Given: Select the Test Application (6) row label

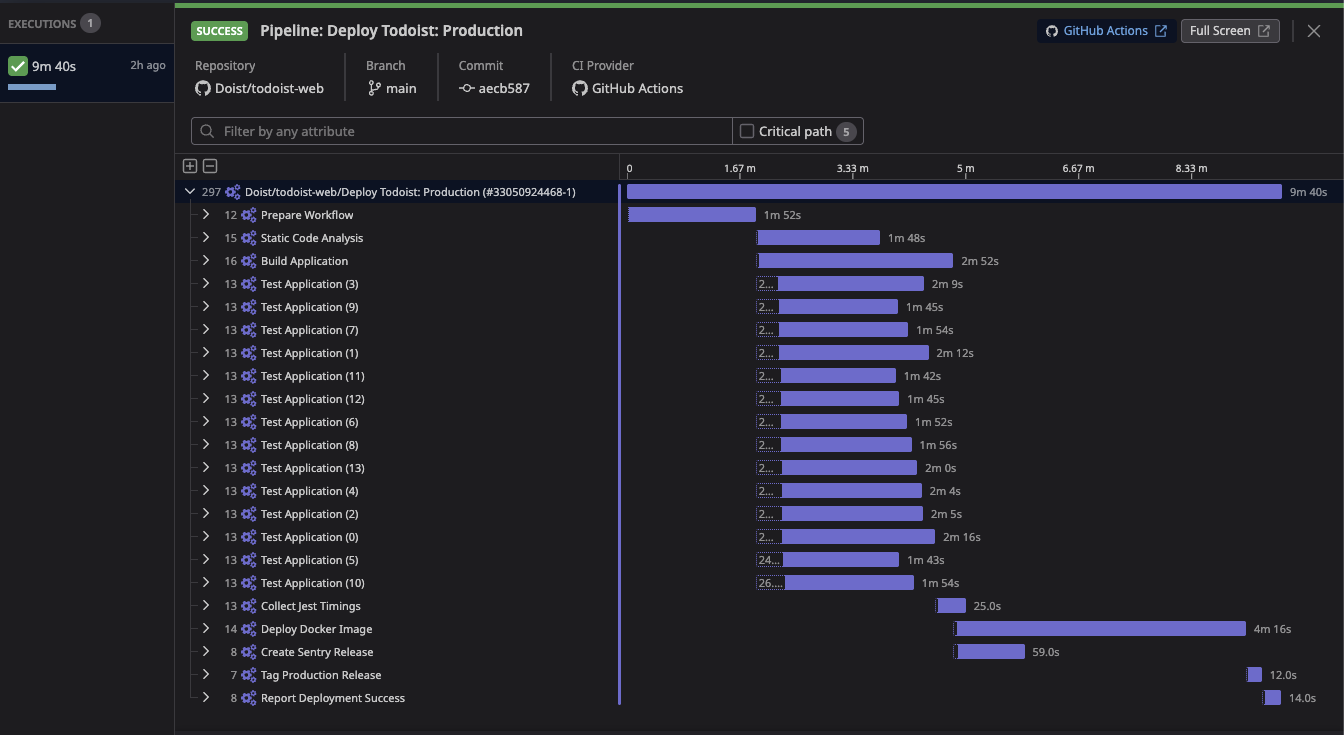Looking at the screenshot, I should click(309, 422).
